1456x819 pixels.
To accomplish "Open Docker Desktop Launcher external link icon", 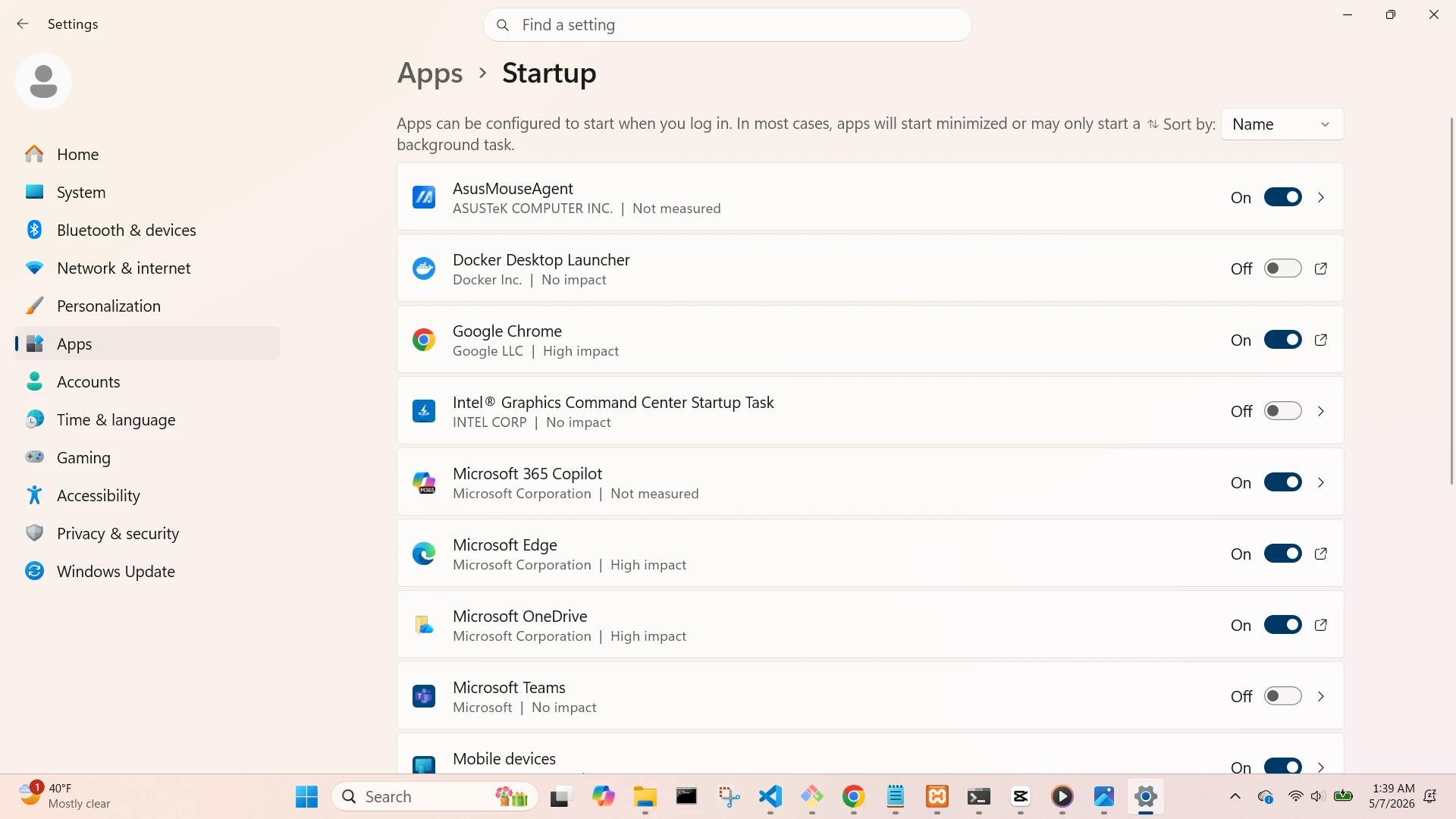I will click(1321, 268).
